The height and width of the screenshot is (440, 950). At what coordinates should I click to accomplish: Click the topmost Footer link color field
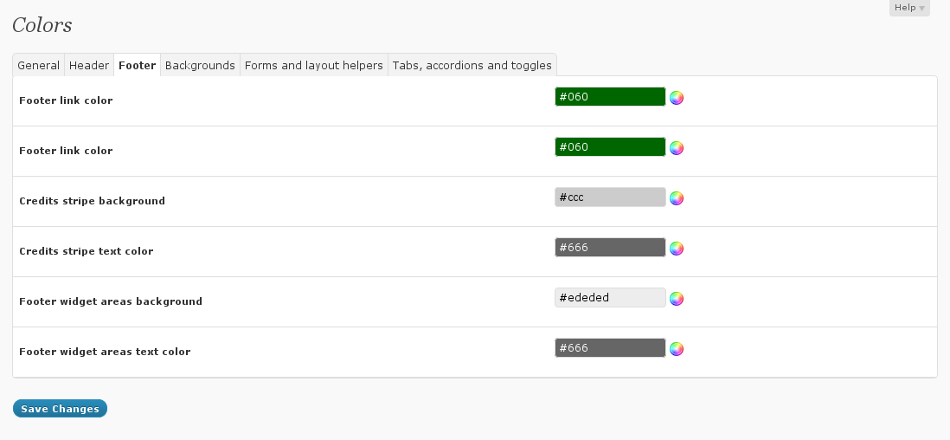coord(610,97)
